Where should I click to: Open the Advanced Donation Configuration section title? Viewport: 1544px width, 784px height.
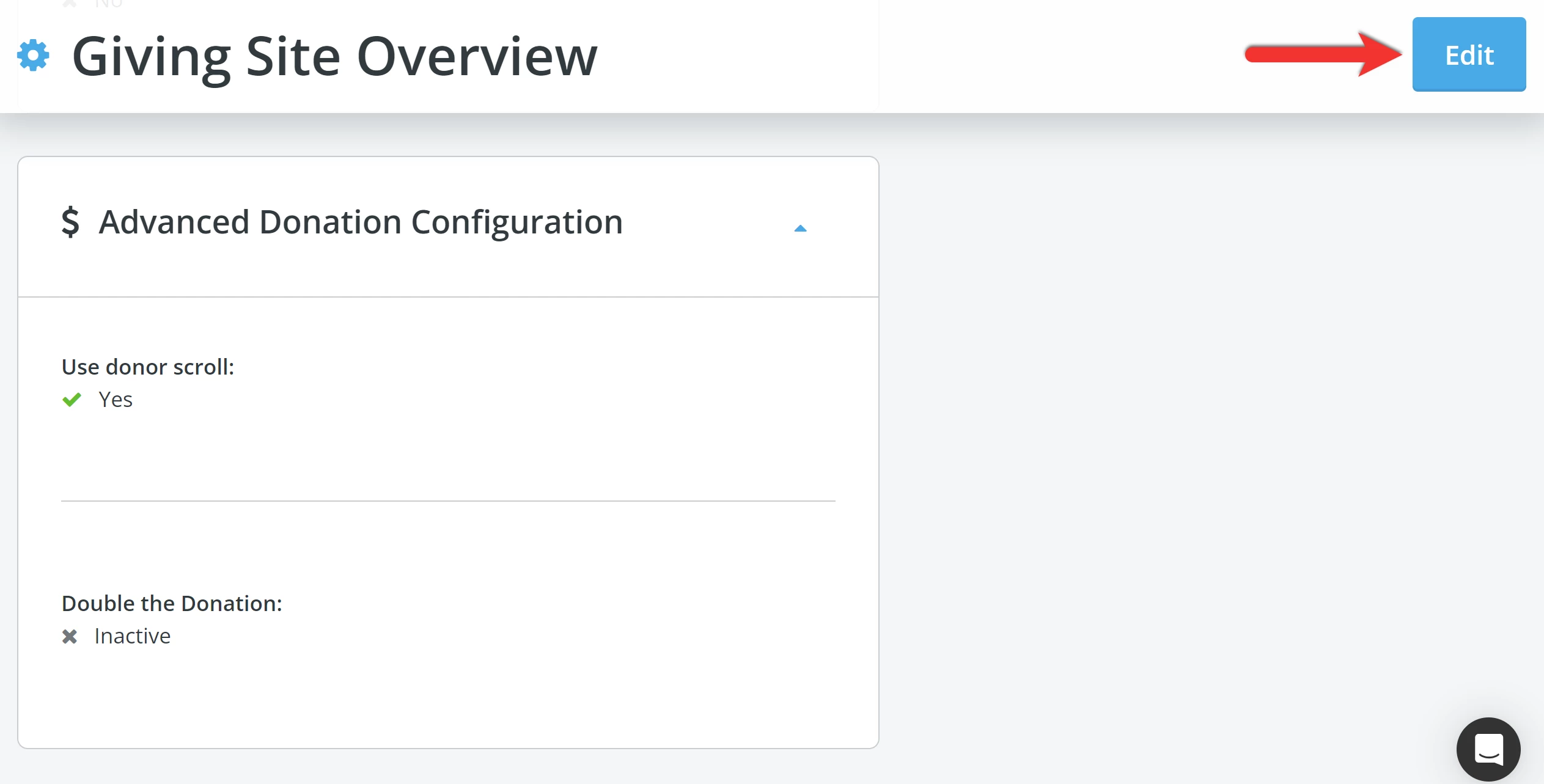coord(359,222)
